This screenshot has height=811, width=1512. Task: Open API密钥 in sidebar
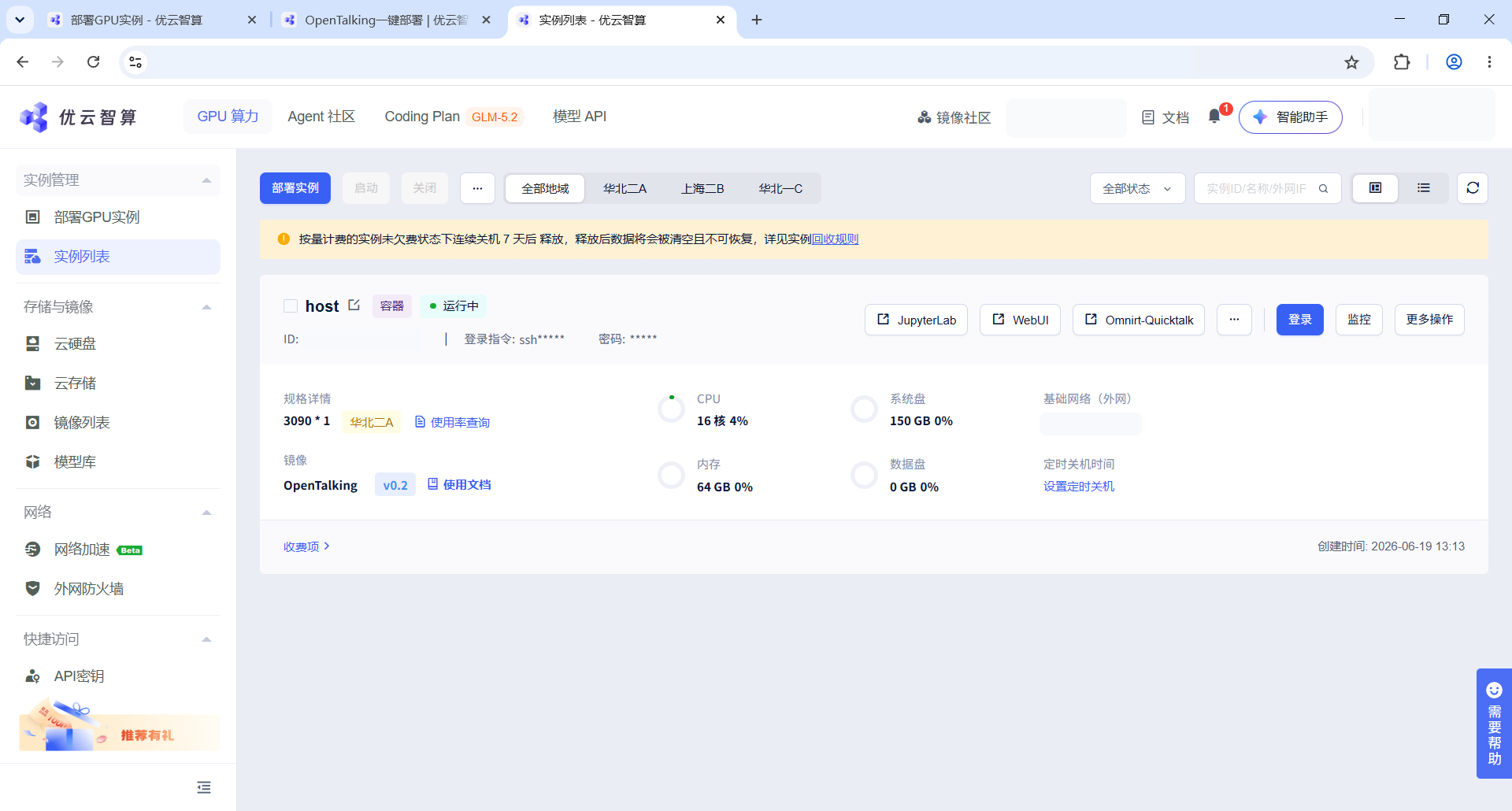pyautogui.click(x=118, y=676)
